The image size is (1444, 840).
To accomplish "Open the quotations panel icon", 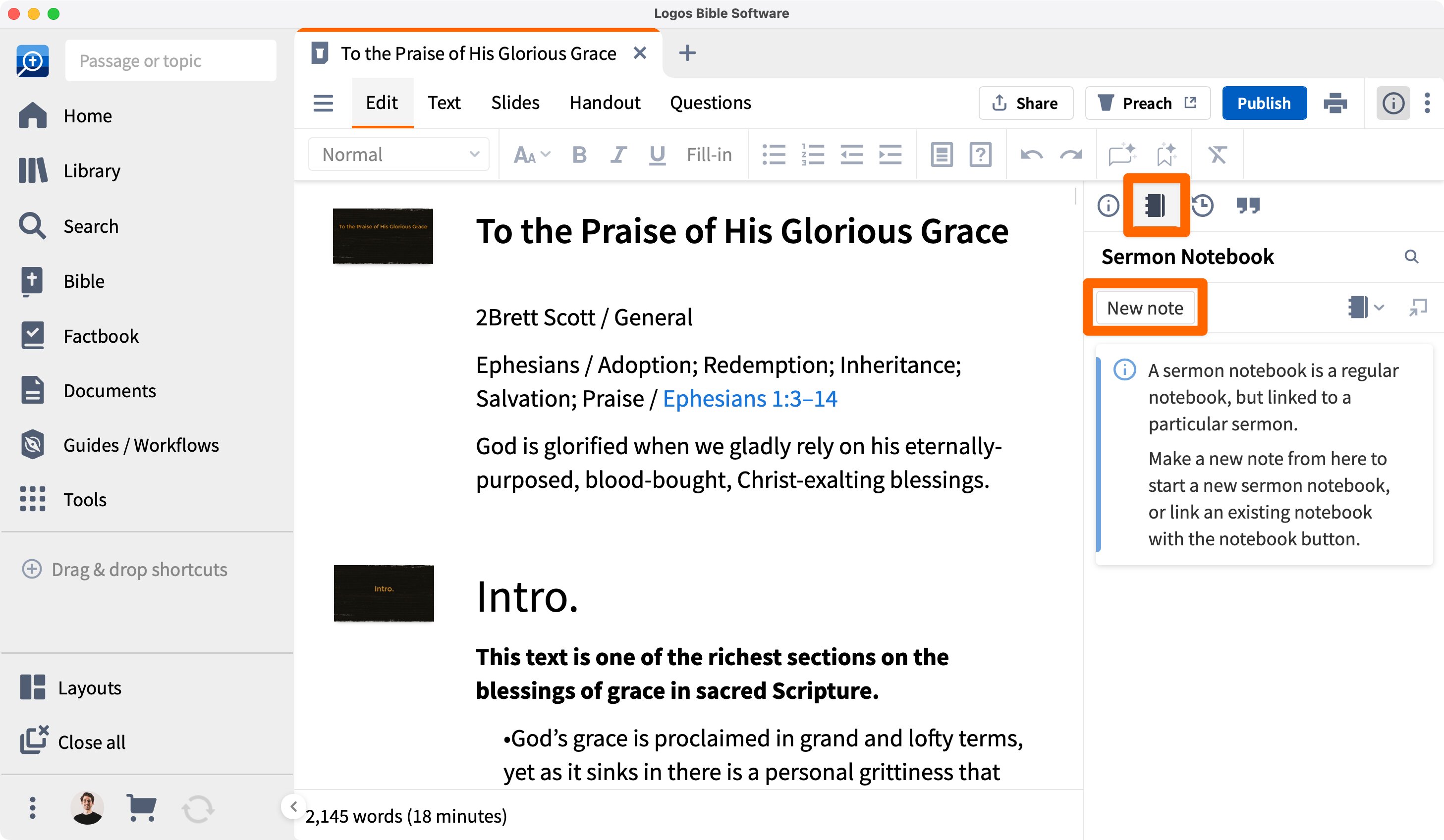I will (x=1247, y=206).
